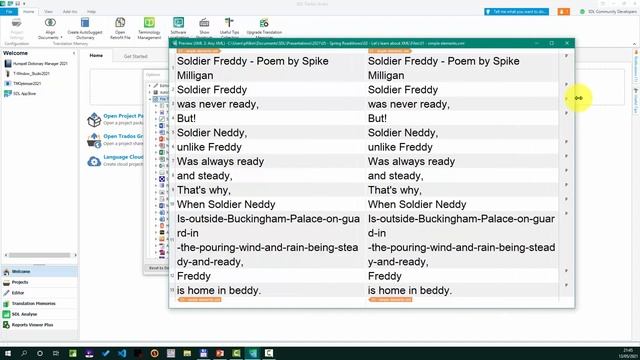Open PowerPoint from the taskbar
Viewport: 640px width, 360px height.
[220, 353]
